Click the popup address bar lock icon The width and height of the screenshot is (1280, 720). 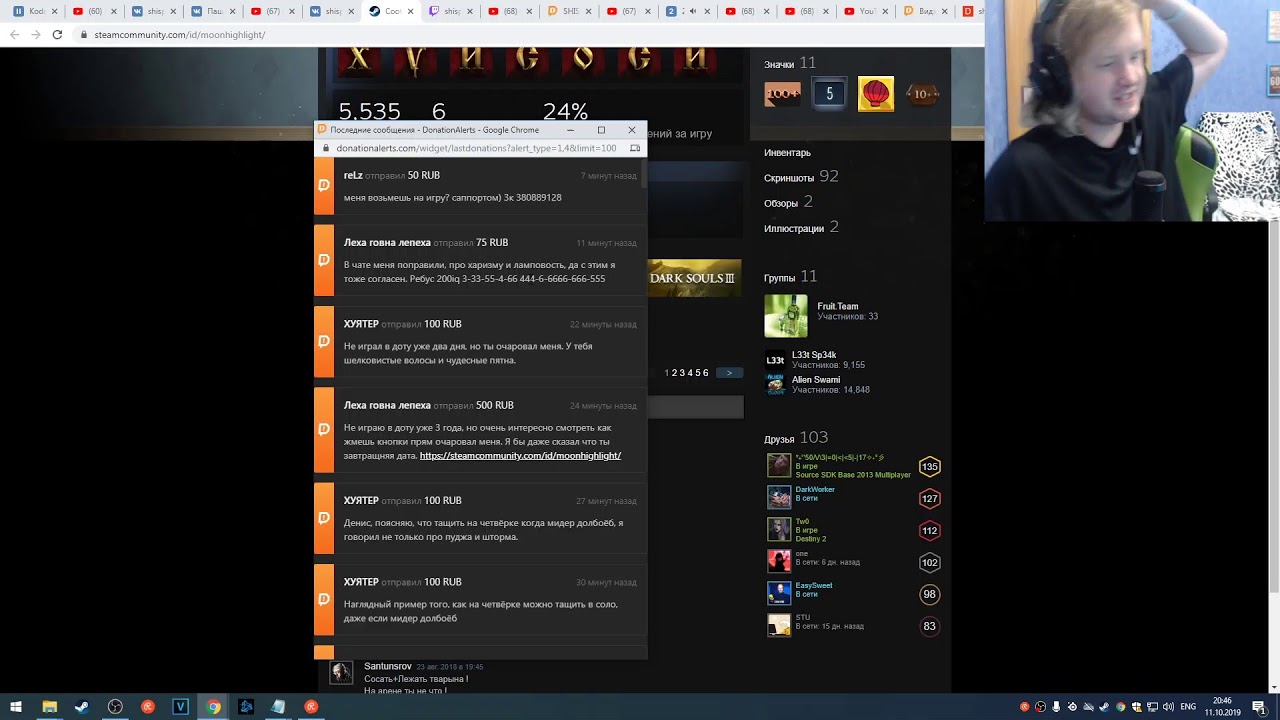[x=325, y=148]
